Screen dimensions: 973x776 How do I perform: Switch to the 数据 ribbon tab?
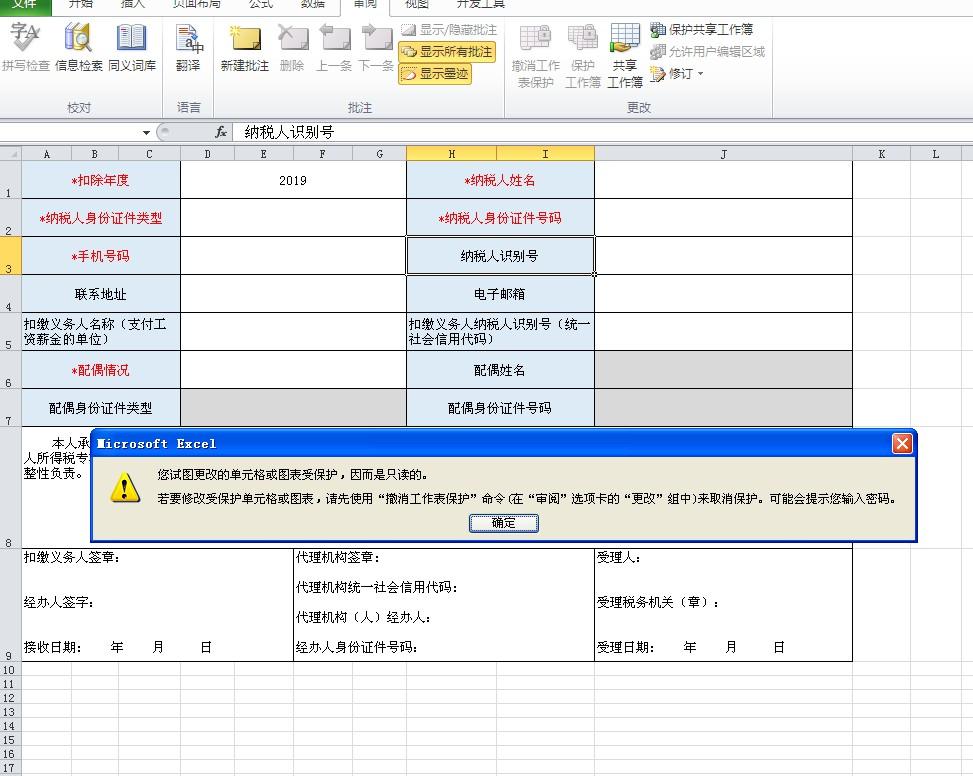[313, 5]
